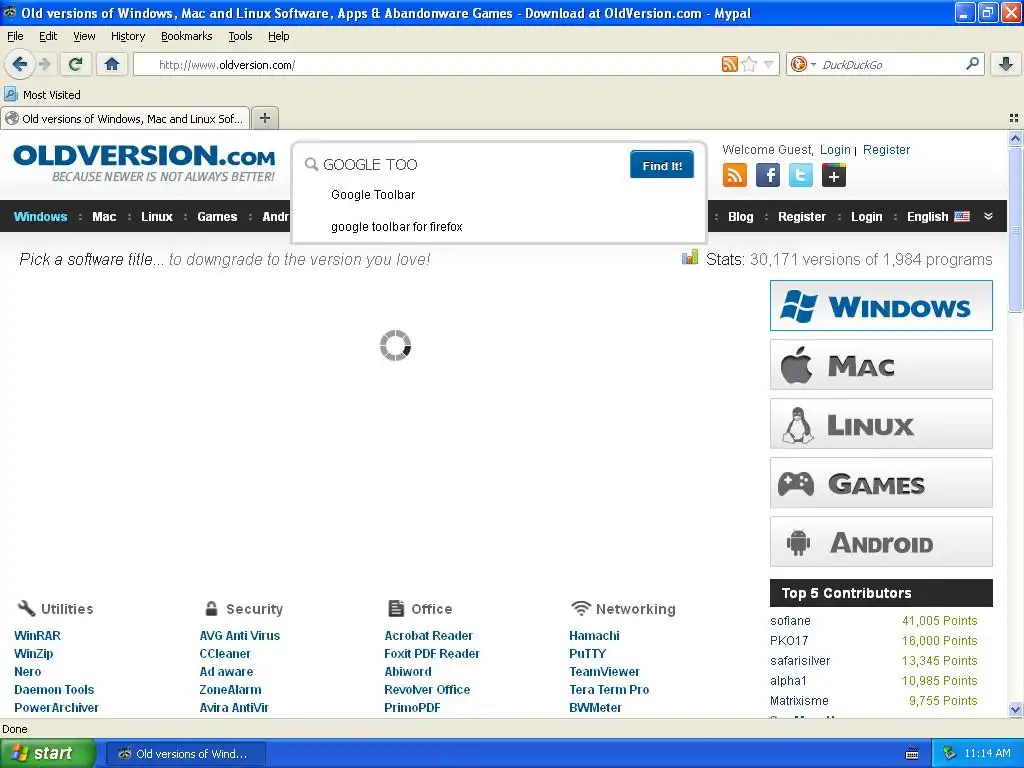Select the Old versions taskbar item
Image resolution: width=1024 pixels, height=768 pixels.
pos(184,754)
